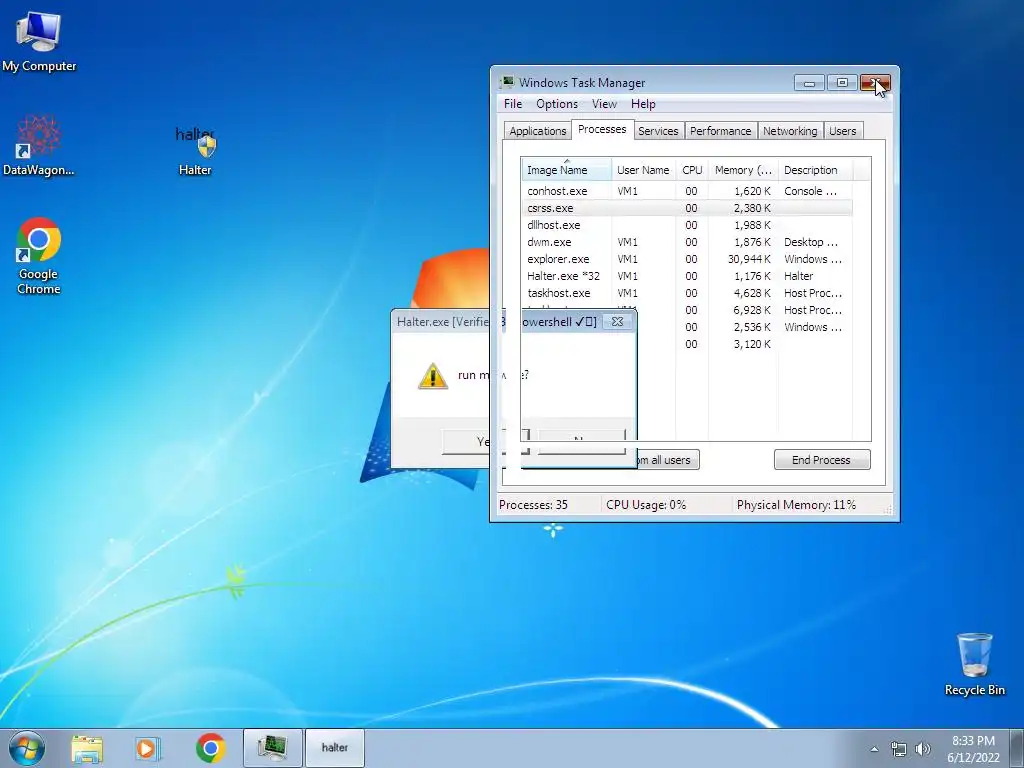Open the Windows Start menu orb

(x=27, y=748)
